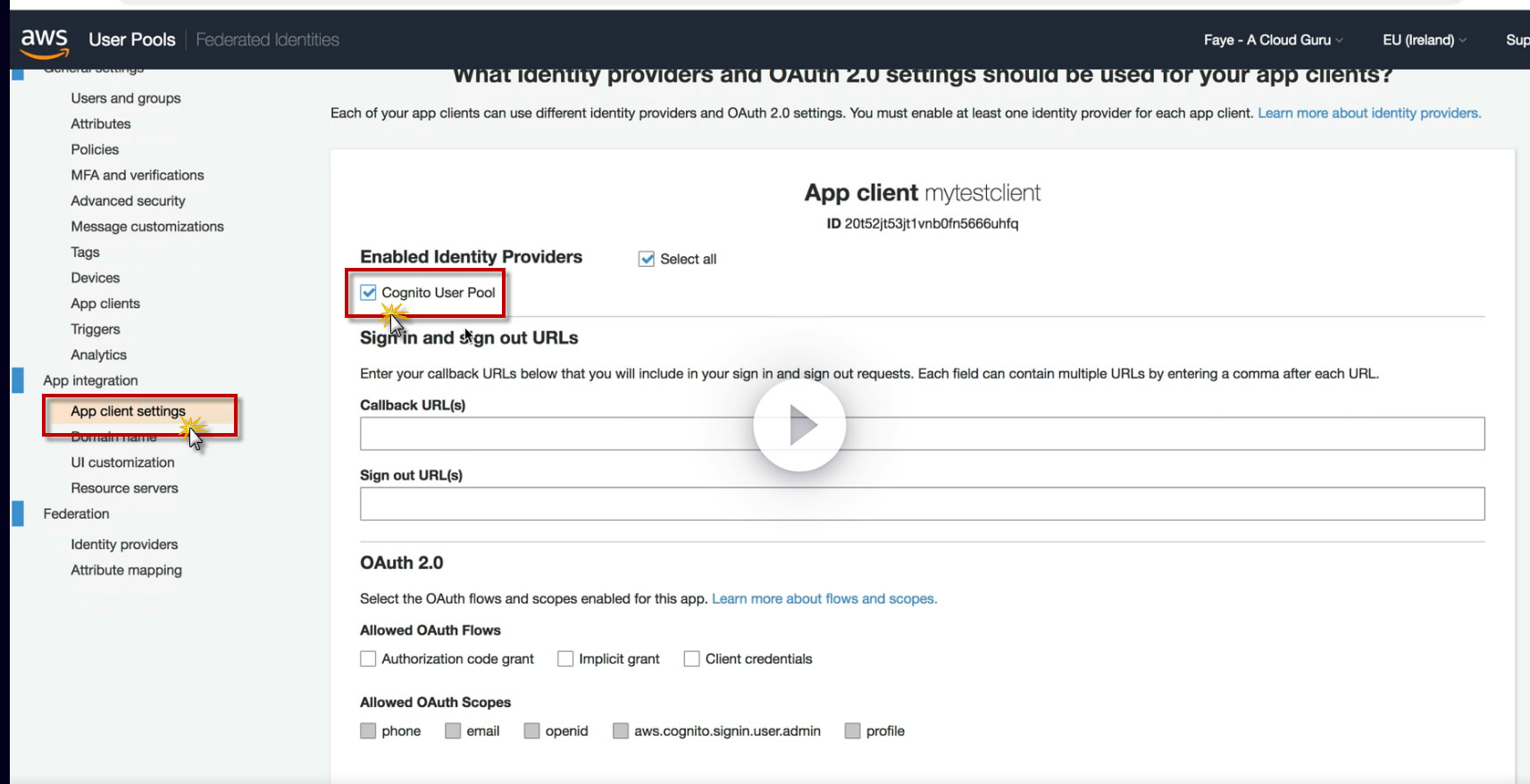The image size is (1530, 784).
Task: Open Identity providers in sidebar
Action: pos(124,545)
